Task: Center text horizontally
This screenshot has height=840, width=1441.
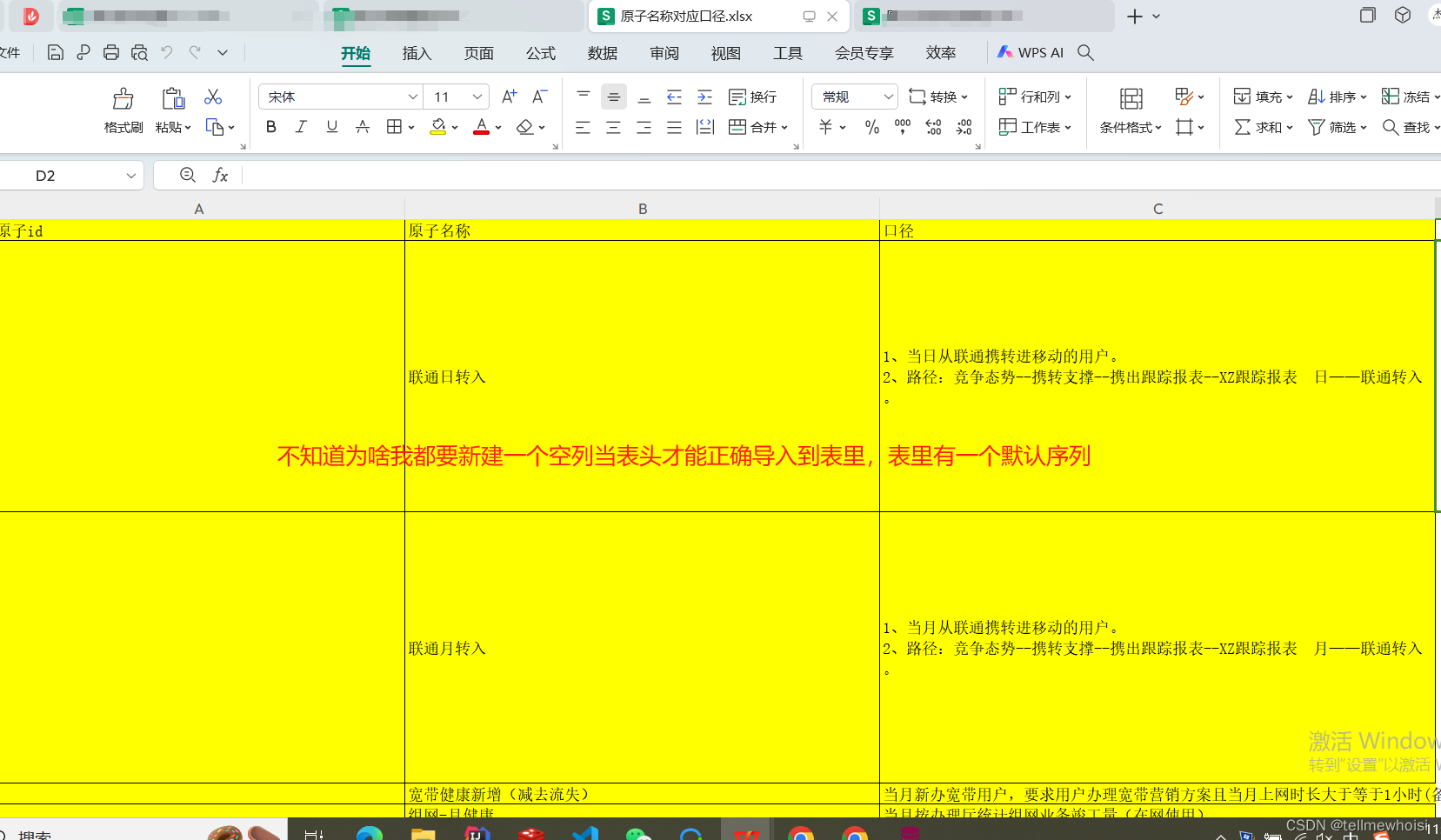Action: 613,127
